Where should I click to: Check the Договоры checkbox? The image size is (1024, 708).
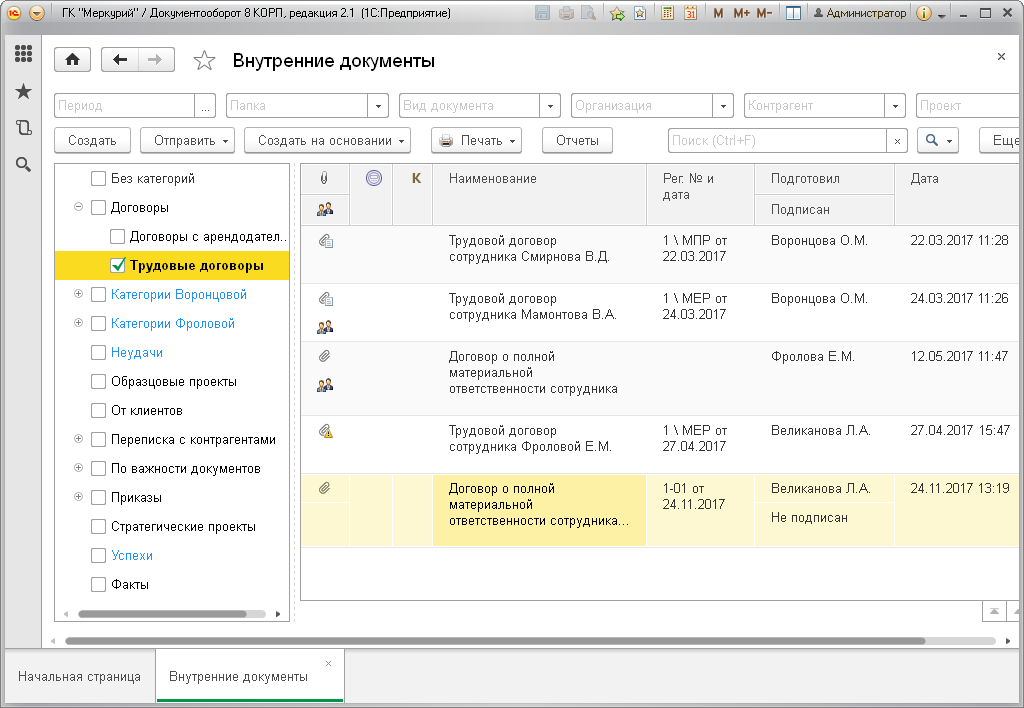(x=99, y=208)
